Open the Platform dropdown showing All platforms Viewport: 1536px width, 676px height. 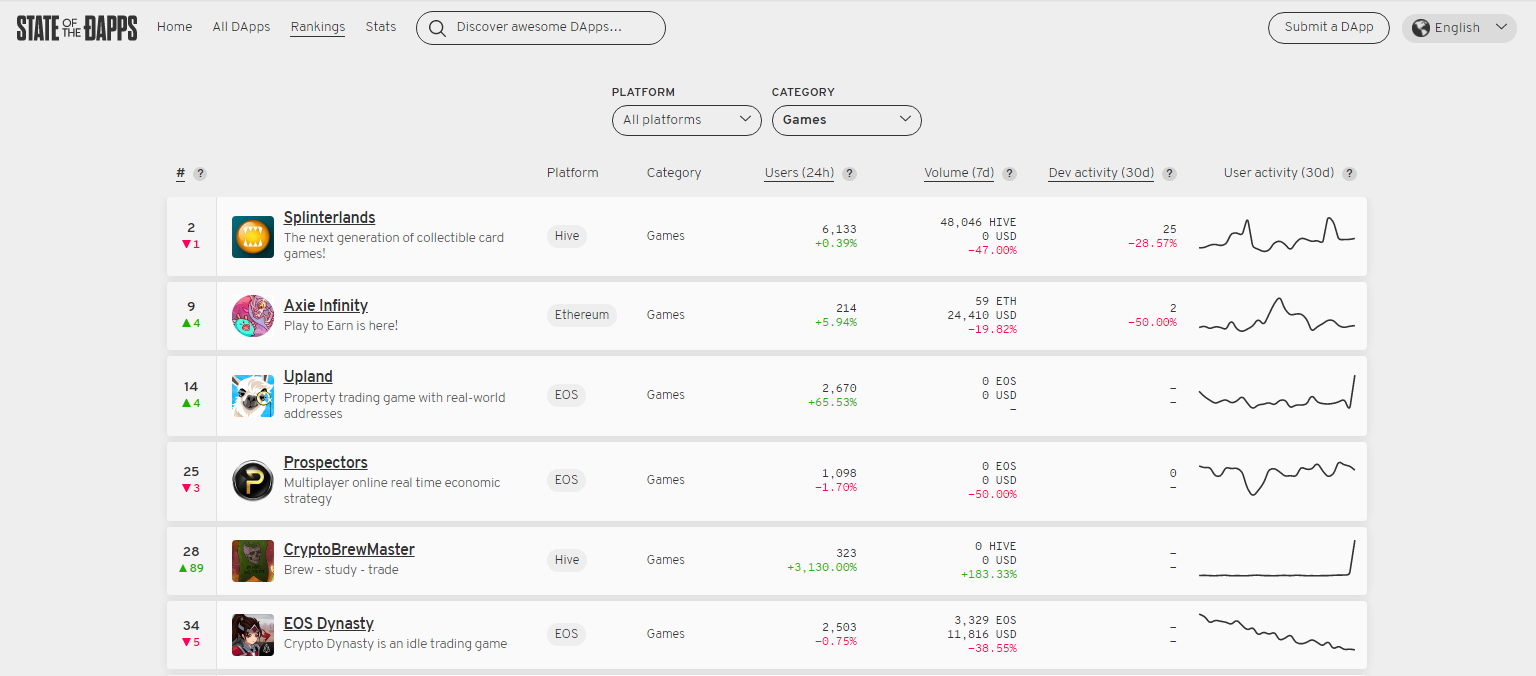click(687, 120)
